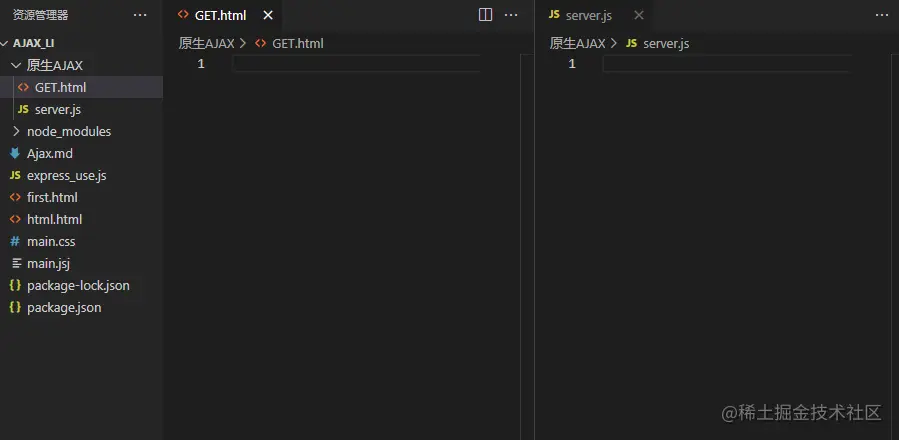Click the braces icon beside package.json
The image size is (899, 440).
(15, 307)
